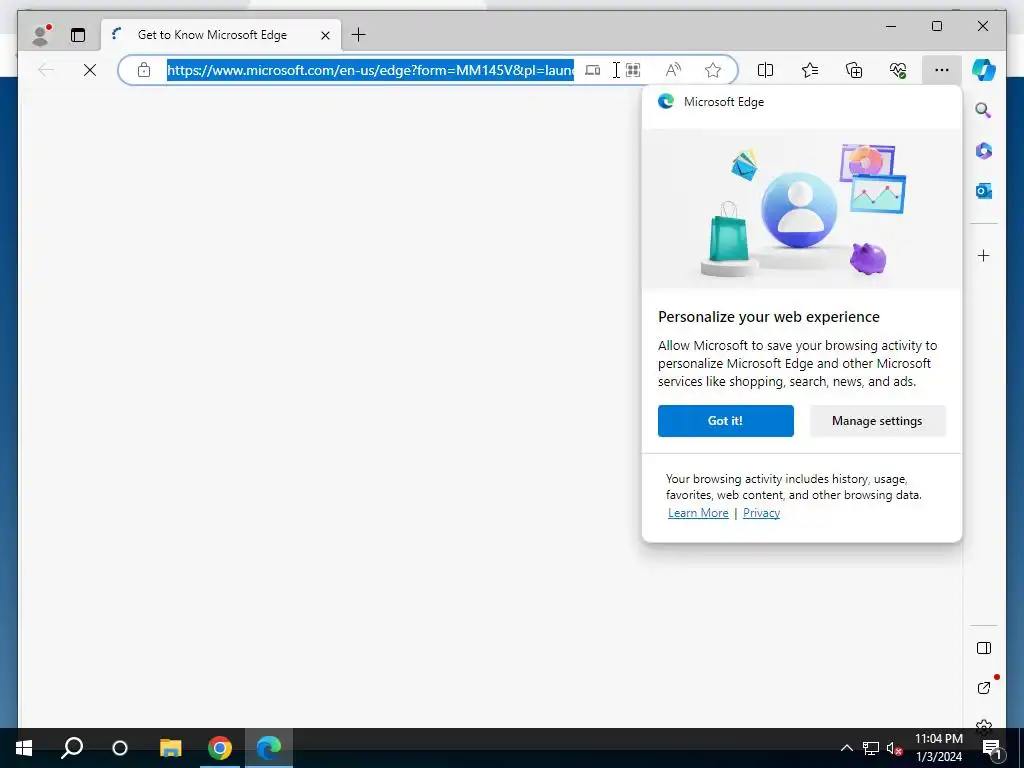
Task: Open the Privacy link
Action: click(x=761, y=513)
